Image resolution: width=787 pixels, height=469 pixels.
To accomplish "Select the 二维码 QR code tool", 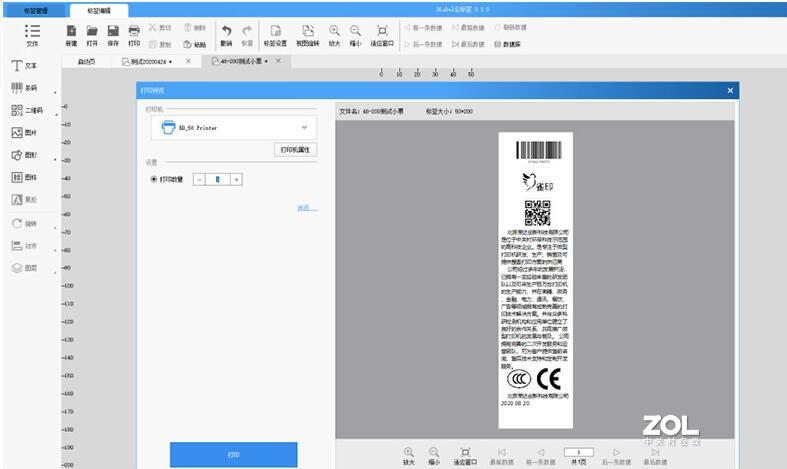I will click(x=27, y=110).
